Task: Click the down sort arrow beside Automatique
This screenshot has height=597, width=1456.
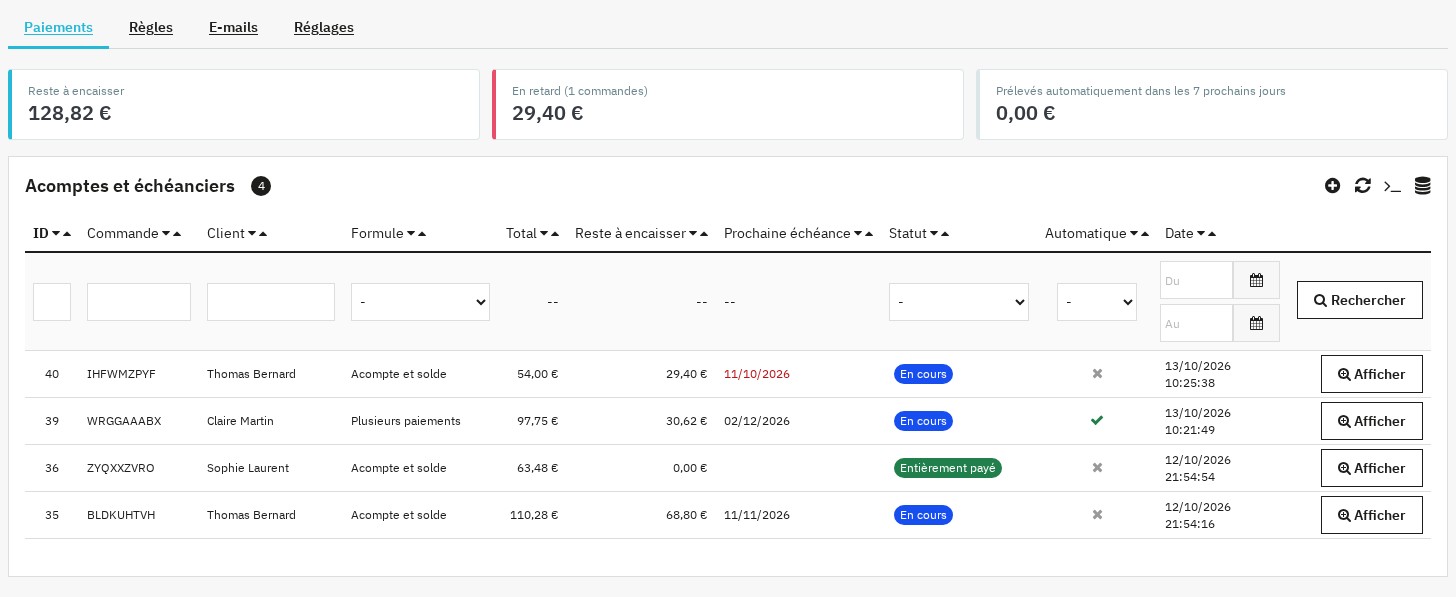Action: point(1134,234)
